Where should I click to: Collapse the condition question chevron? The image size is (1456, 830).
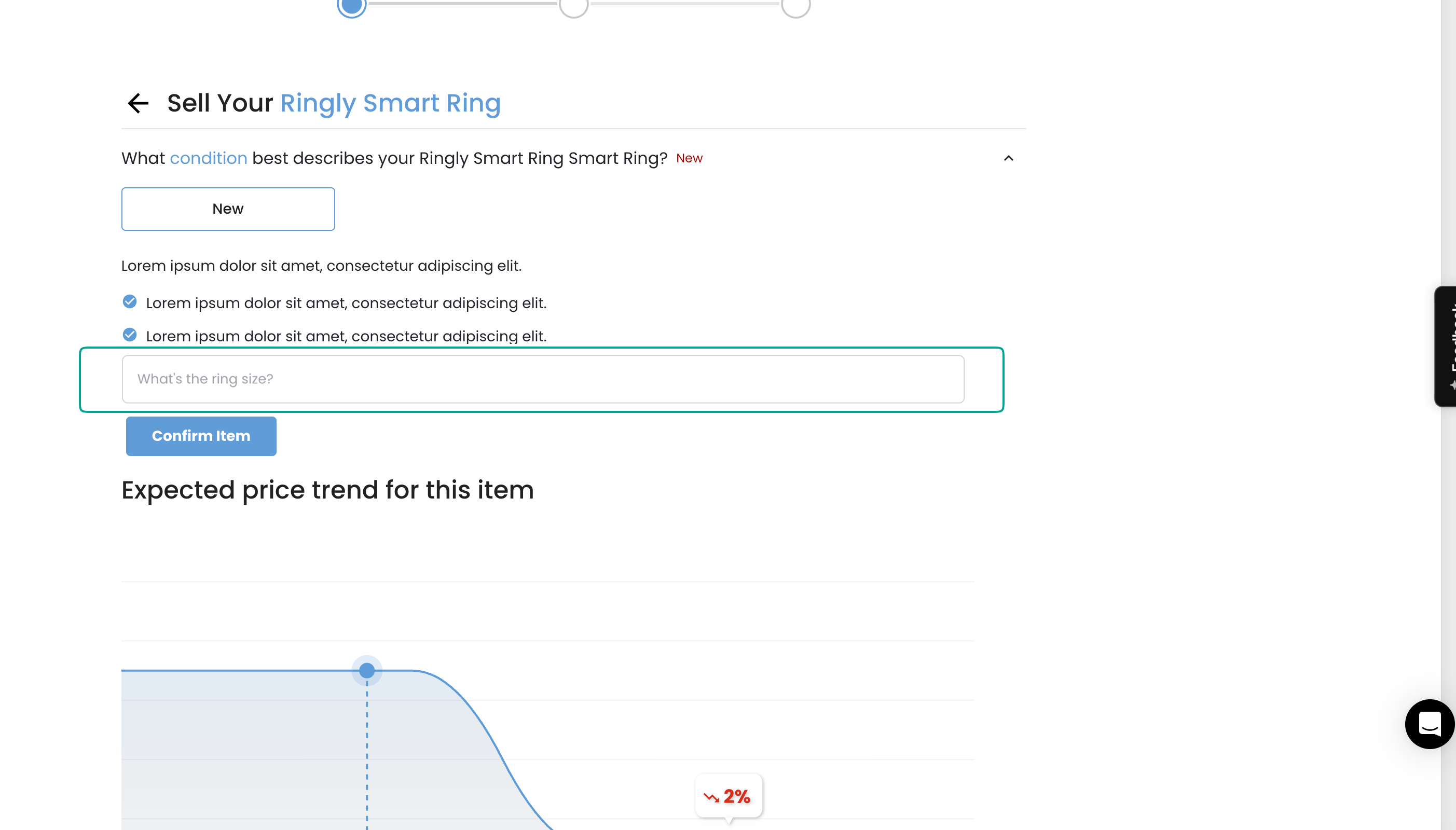[x=1009, y=158]
